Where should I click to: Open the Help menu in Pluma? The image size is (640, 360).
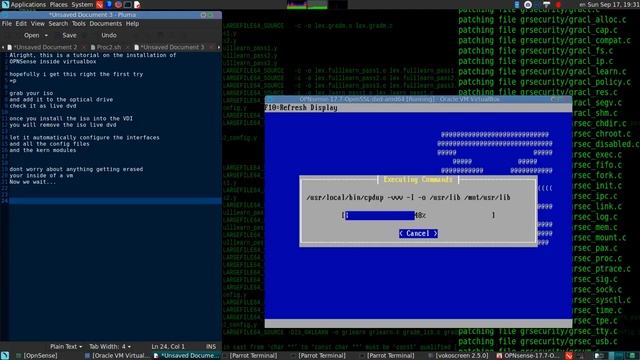132,24
